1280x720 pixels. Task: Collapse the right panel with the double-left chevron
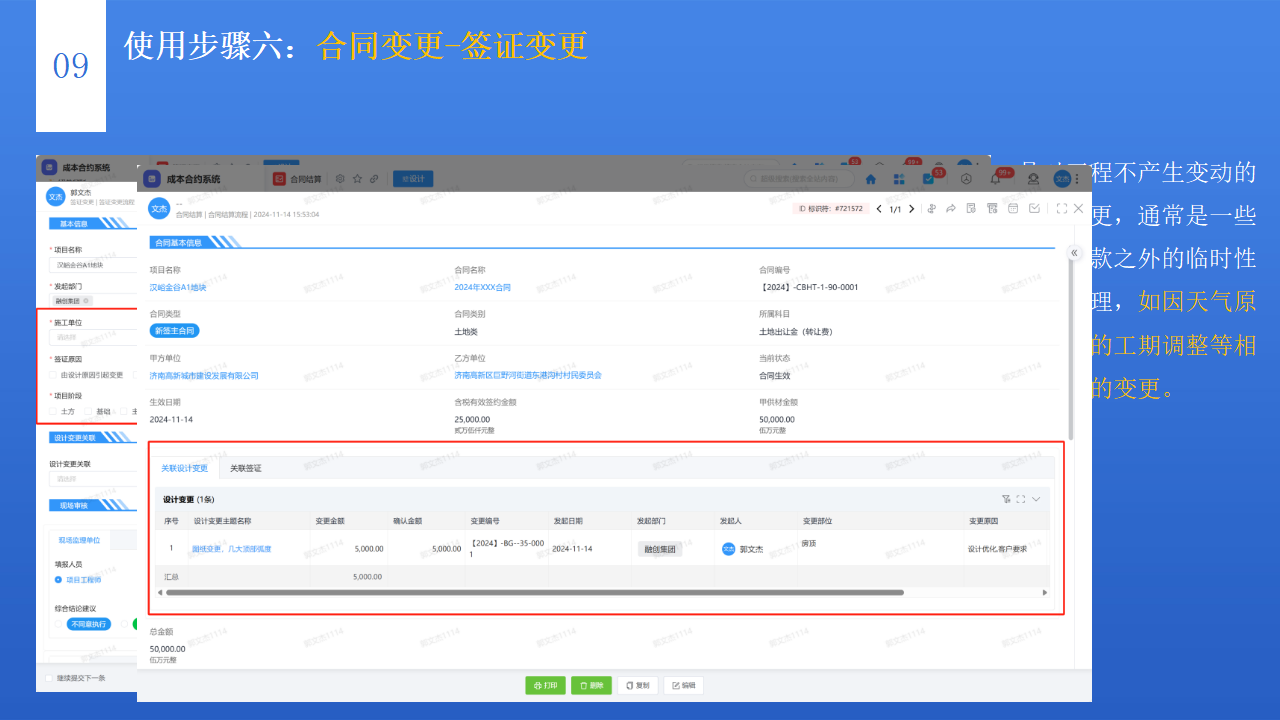pyautogui.click(x=1074, y=252)
